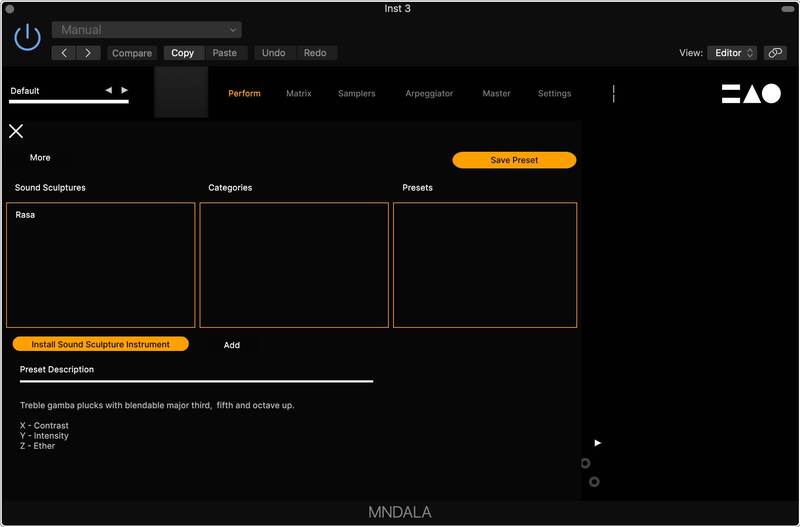Viewport: 800px width, 527px height.
Task: Click the link chain icon
Action: [775, 53]
